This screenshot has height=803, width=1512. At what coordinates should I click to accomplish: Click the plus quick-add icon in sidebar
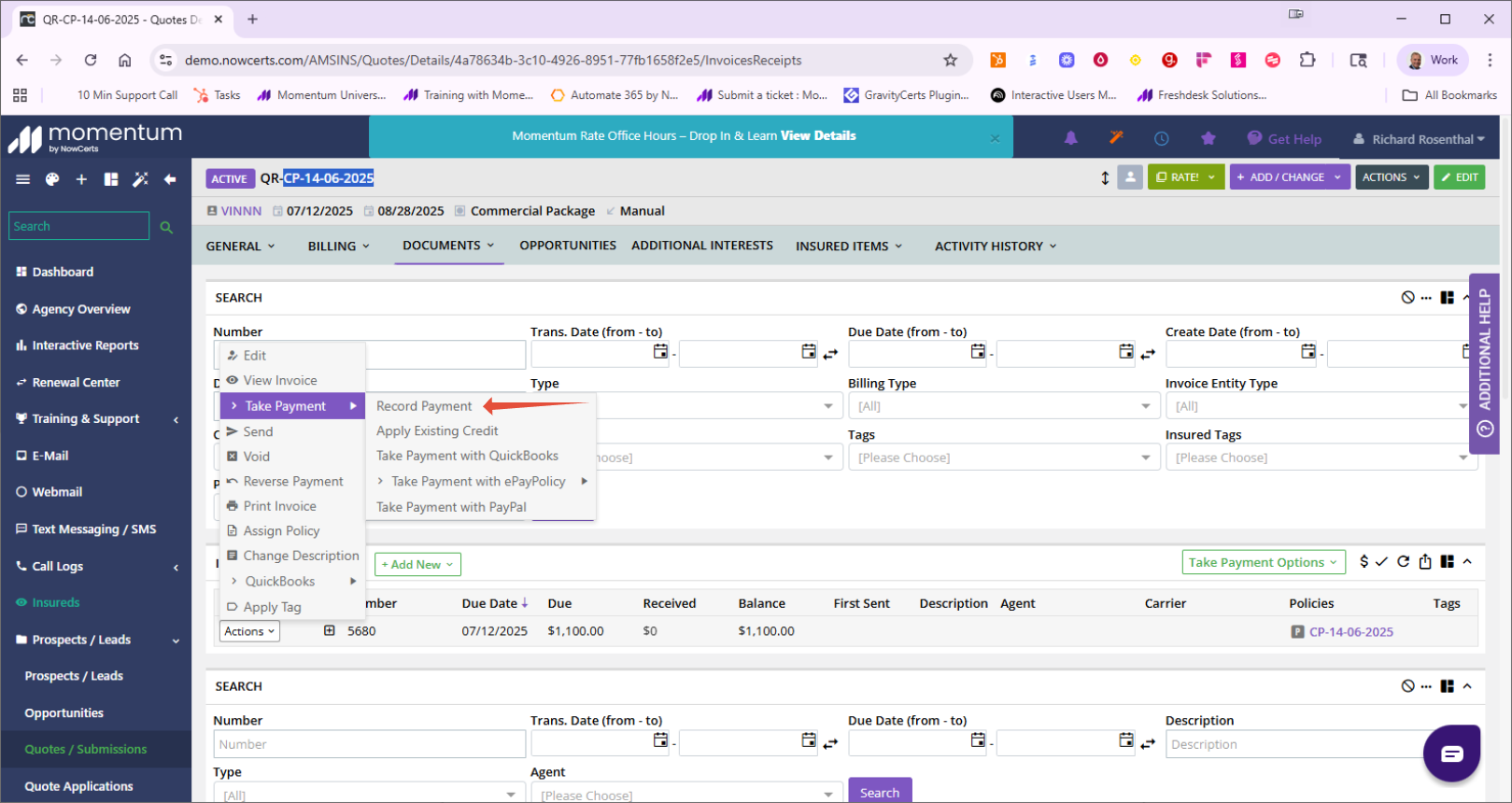81,179
